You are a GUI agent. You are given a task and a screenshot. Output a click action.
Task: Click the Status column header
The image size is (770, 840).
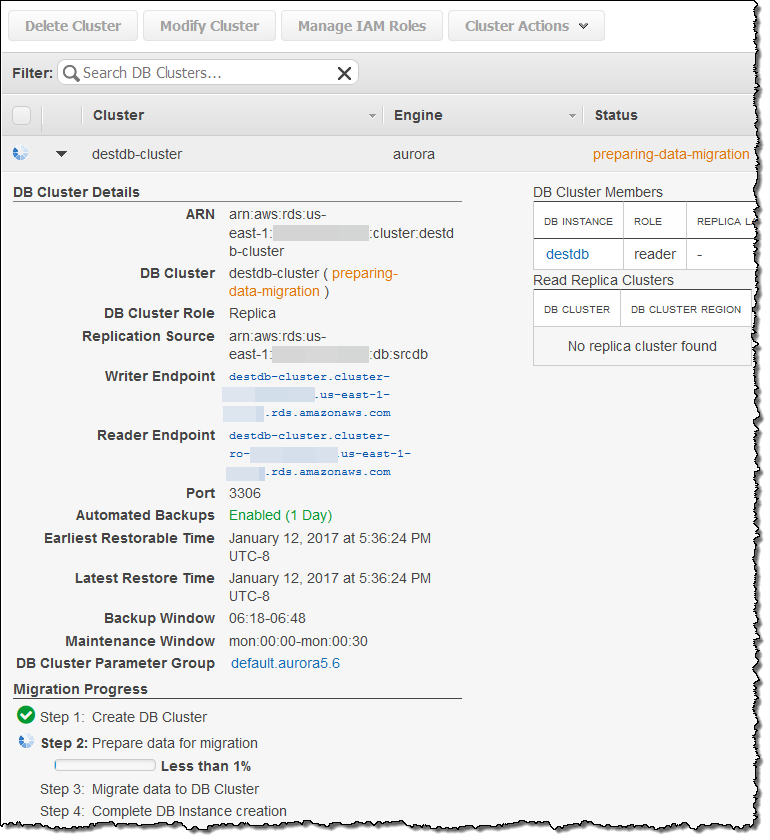point(616,115)
